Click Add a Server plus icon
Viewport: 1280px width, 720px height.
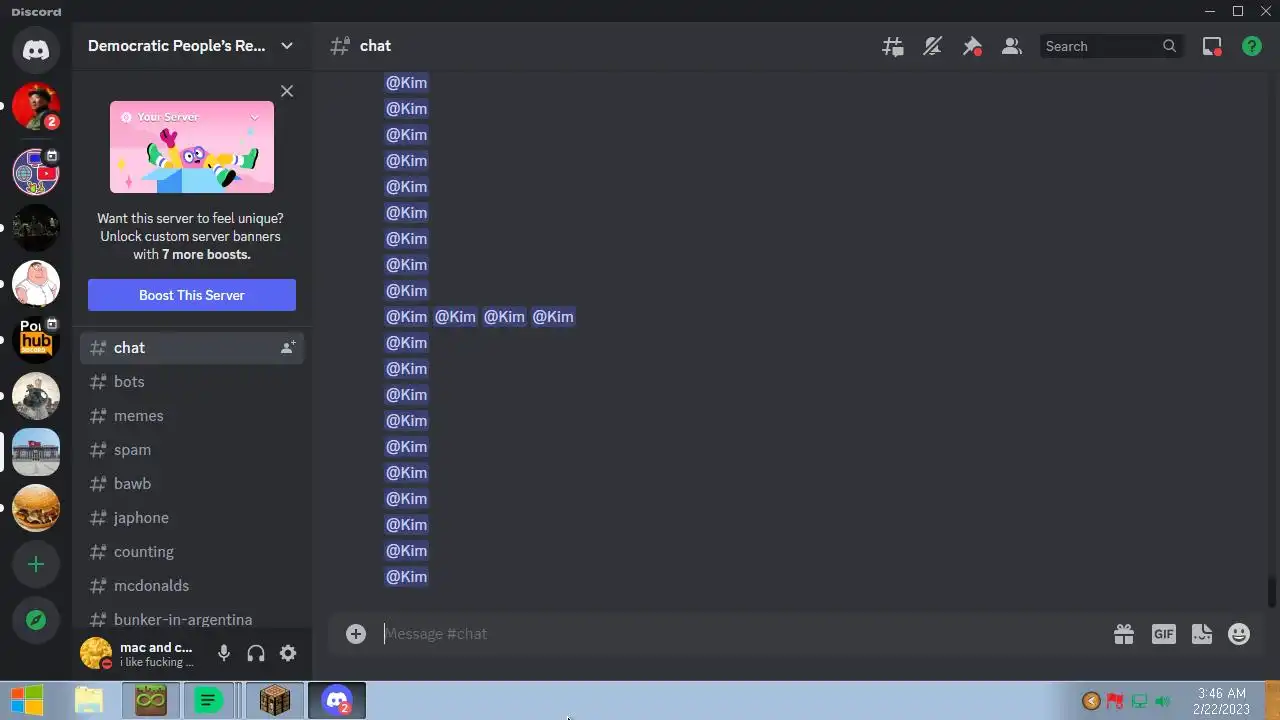point(36,565)
